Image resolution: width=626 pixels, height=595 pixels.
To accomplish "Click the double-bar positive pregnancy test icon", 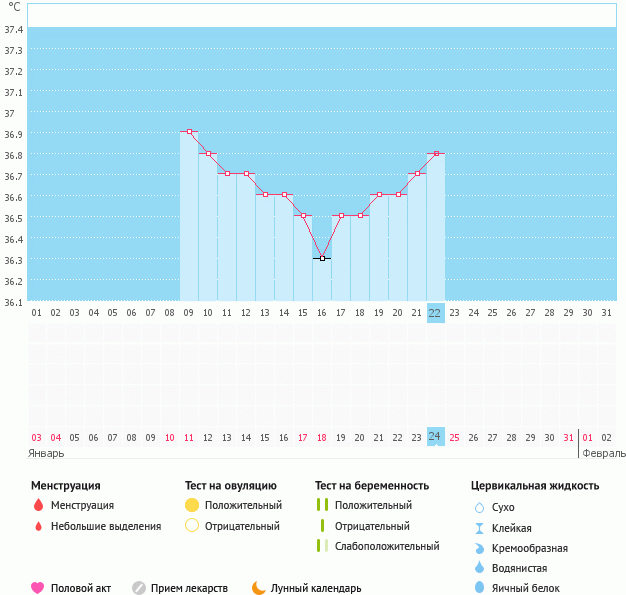I will tap(322, 506).
